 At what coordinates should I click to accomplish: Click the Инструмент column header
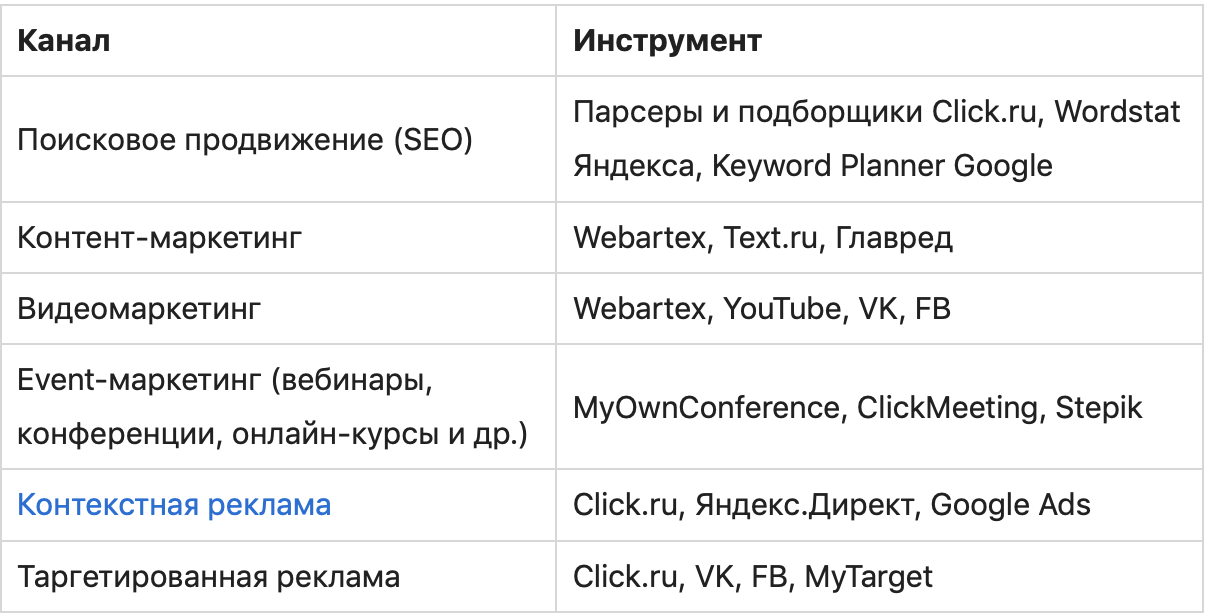click(667, 41)
